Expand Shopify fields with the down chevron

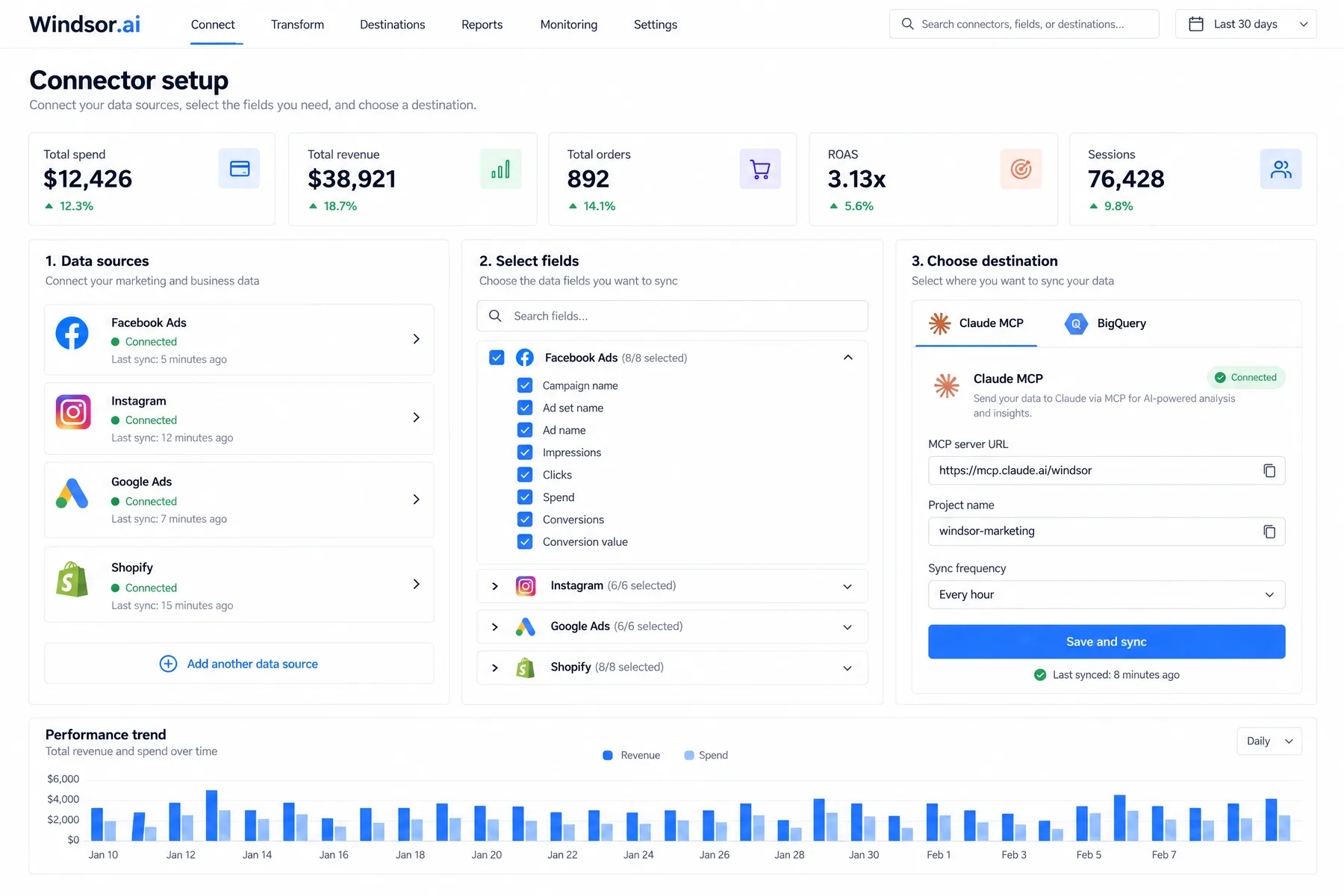pyautogui.click(x=847, y=668)
